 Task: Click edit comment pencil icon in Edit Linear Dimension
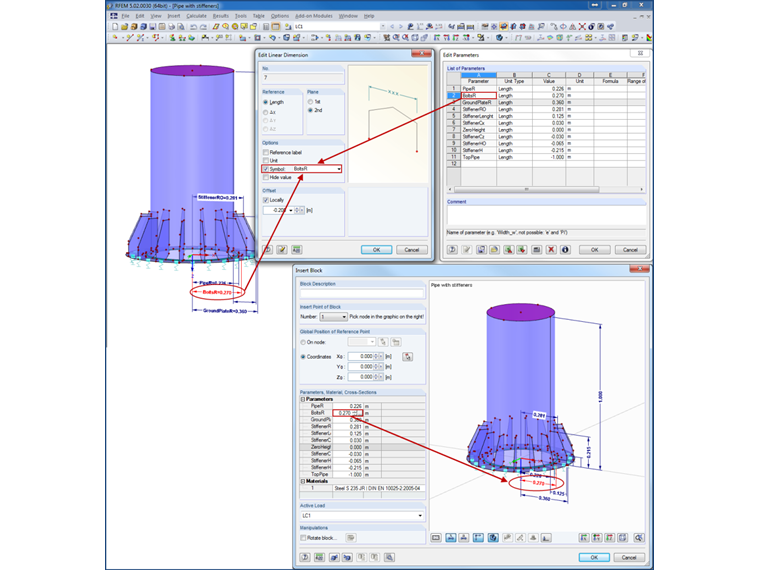coord(282,250)
